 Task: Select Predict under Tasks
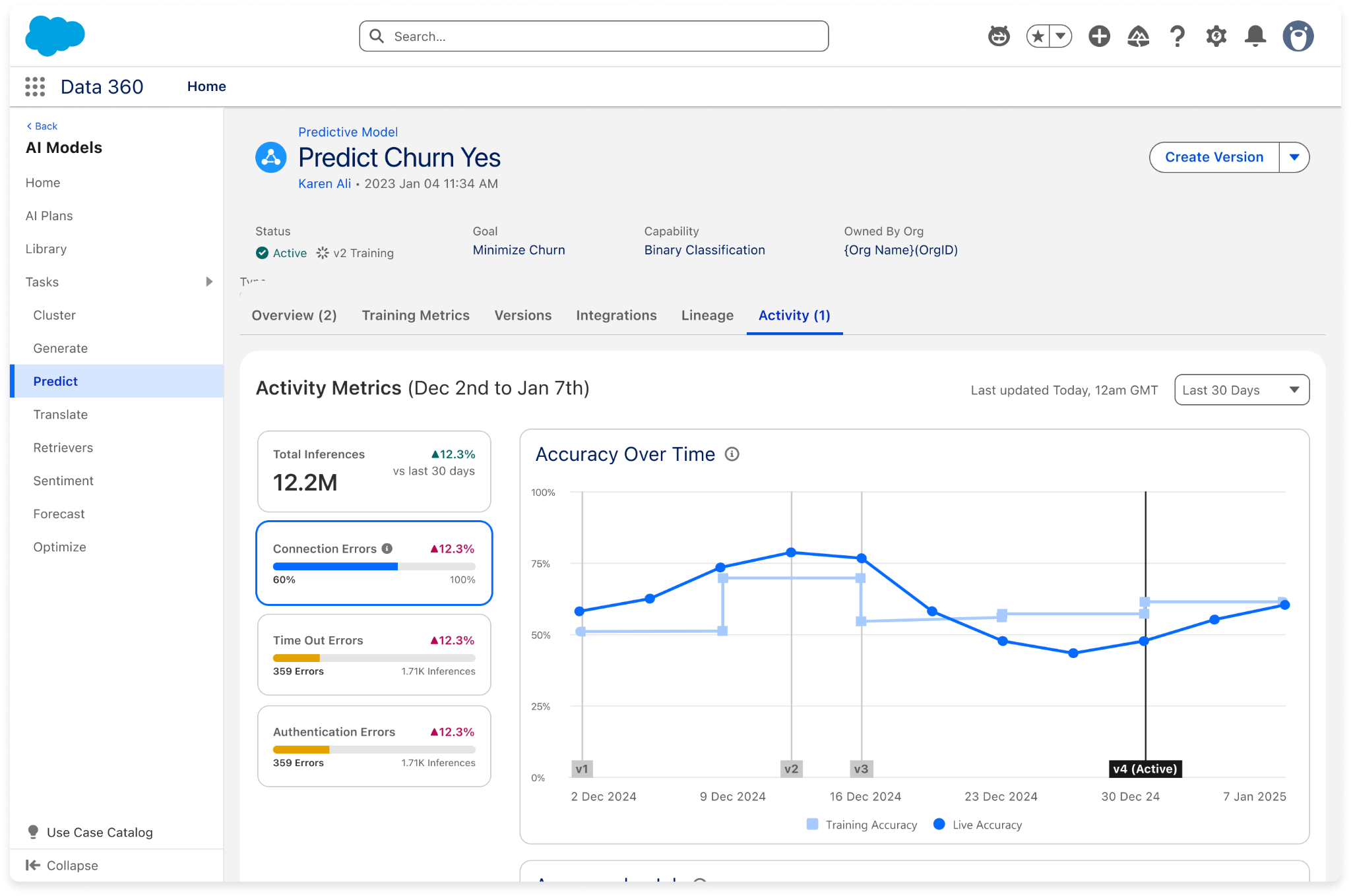click(x=117, y=381)
